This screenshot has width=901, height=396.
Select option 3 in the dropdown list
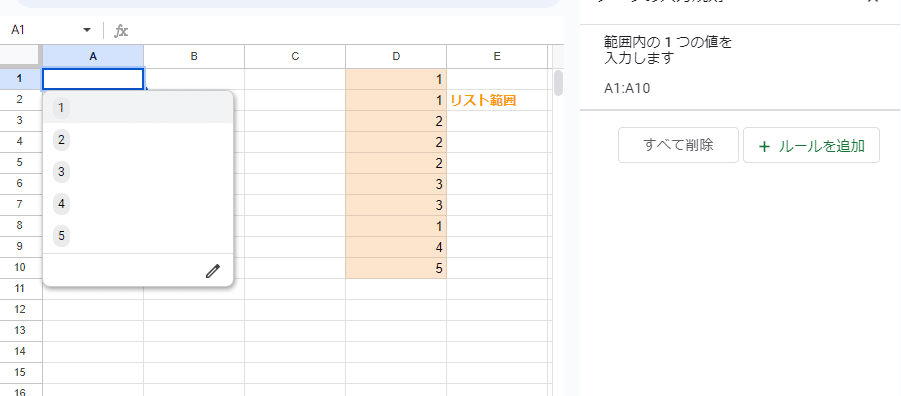coord(138,172)
